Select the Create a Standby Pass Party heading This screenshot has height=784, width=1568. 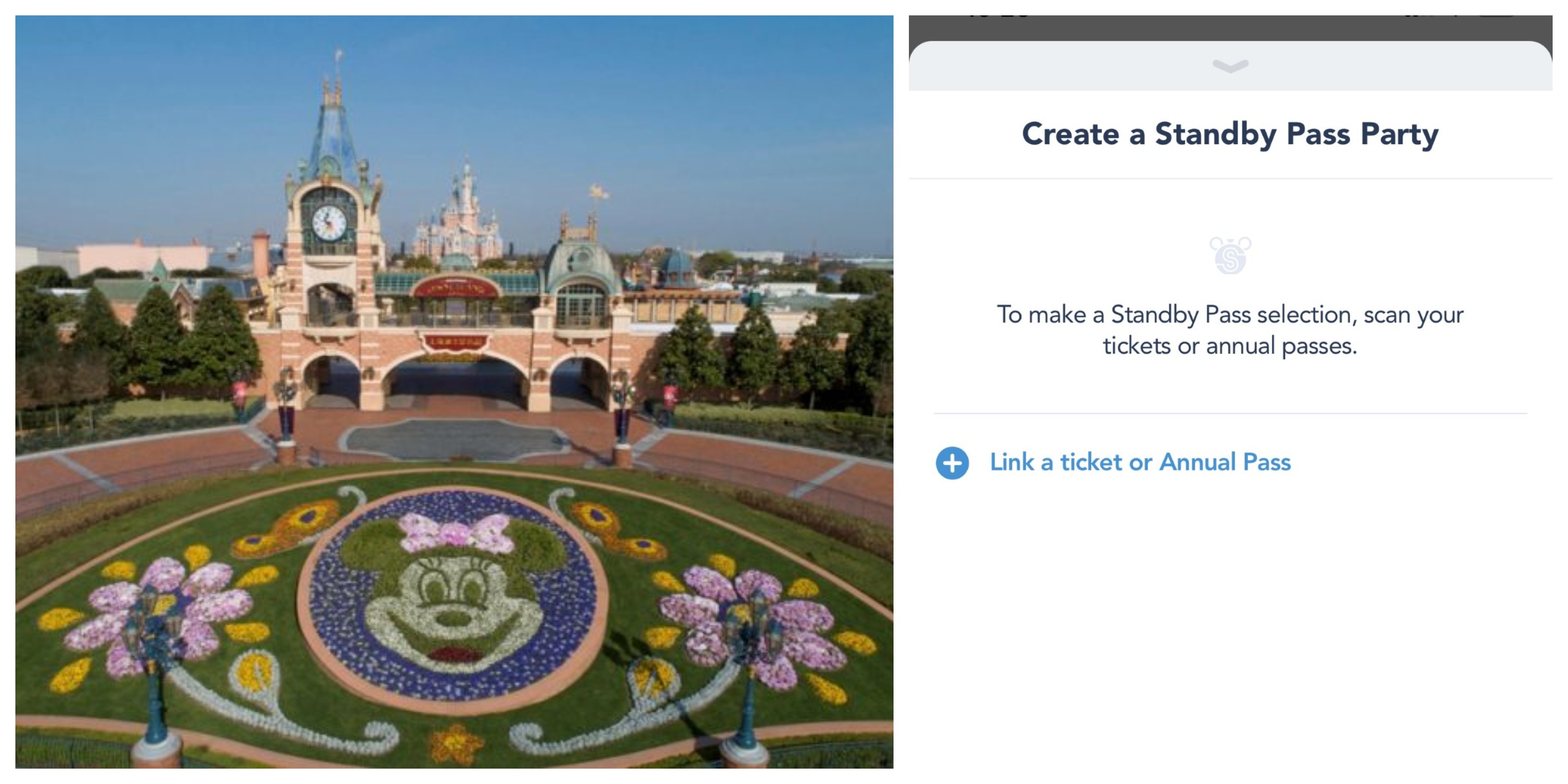click(1230, 134)
